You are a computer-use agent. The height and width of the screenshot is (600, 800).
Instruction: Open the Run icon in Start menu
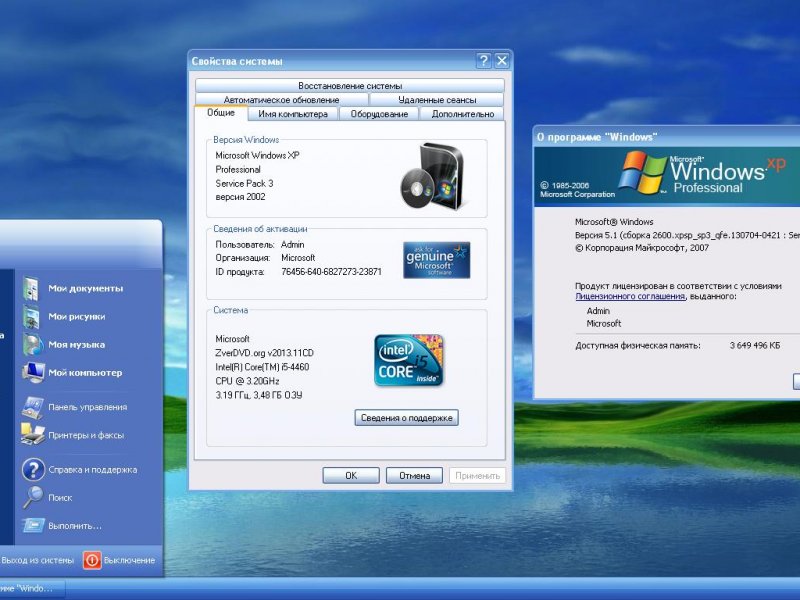click(33, 525)
